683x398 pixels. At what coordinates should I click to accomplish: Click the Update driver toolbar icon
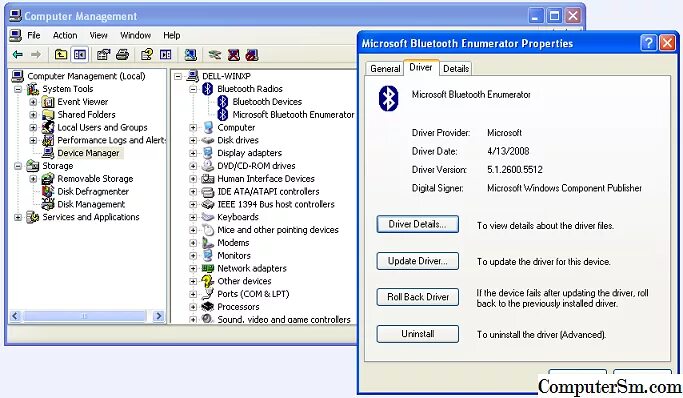pyautogui.click(x=215, y=55)
